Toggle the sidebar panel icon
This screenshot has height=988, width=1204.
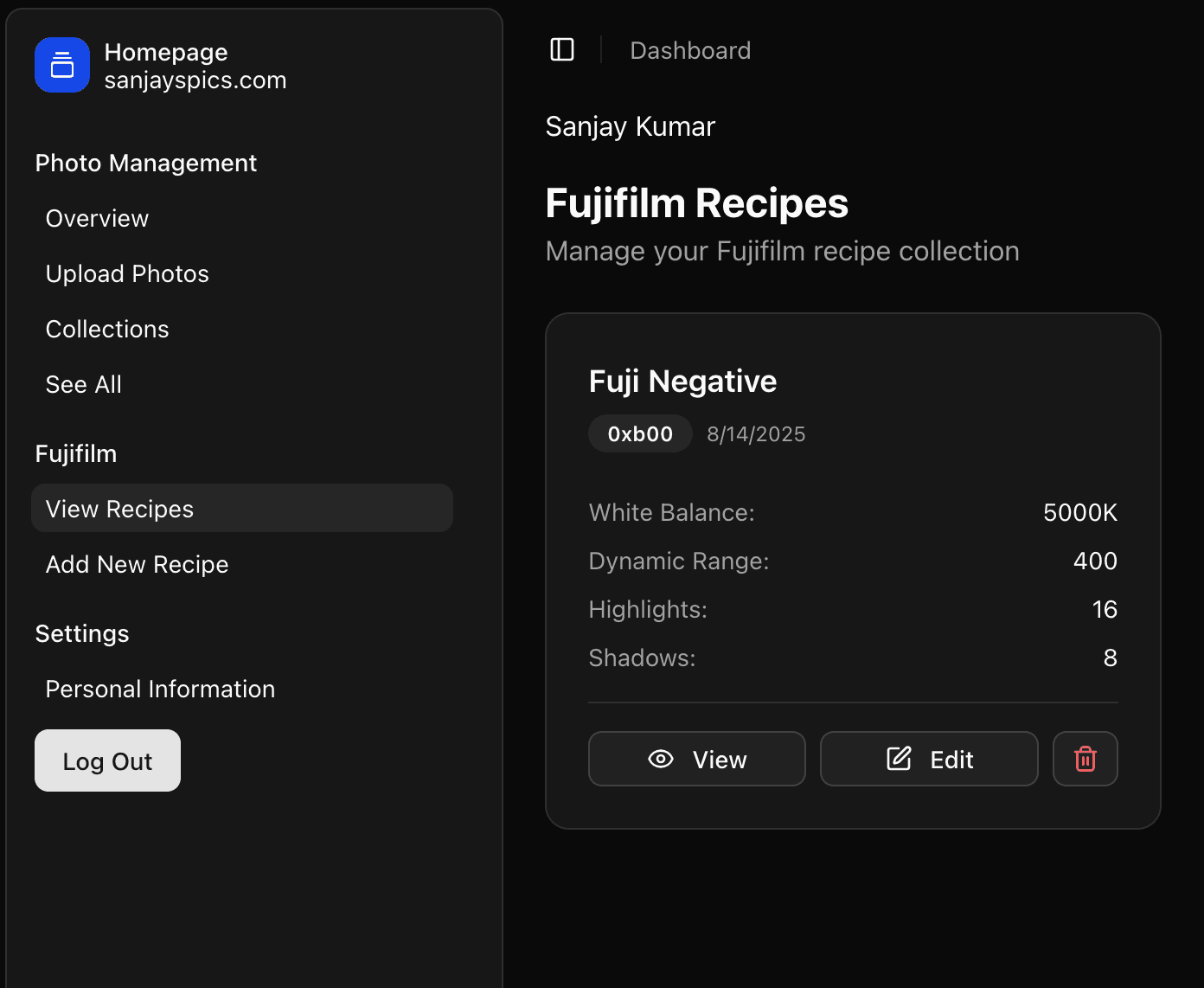tap(562, 50)
